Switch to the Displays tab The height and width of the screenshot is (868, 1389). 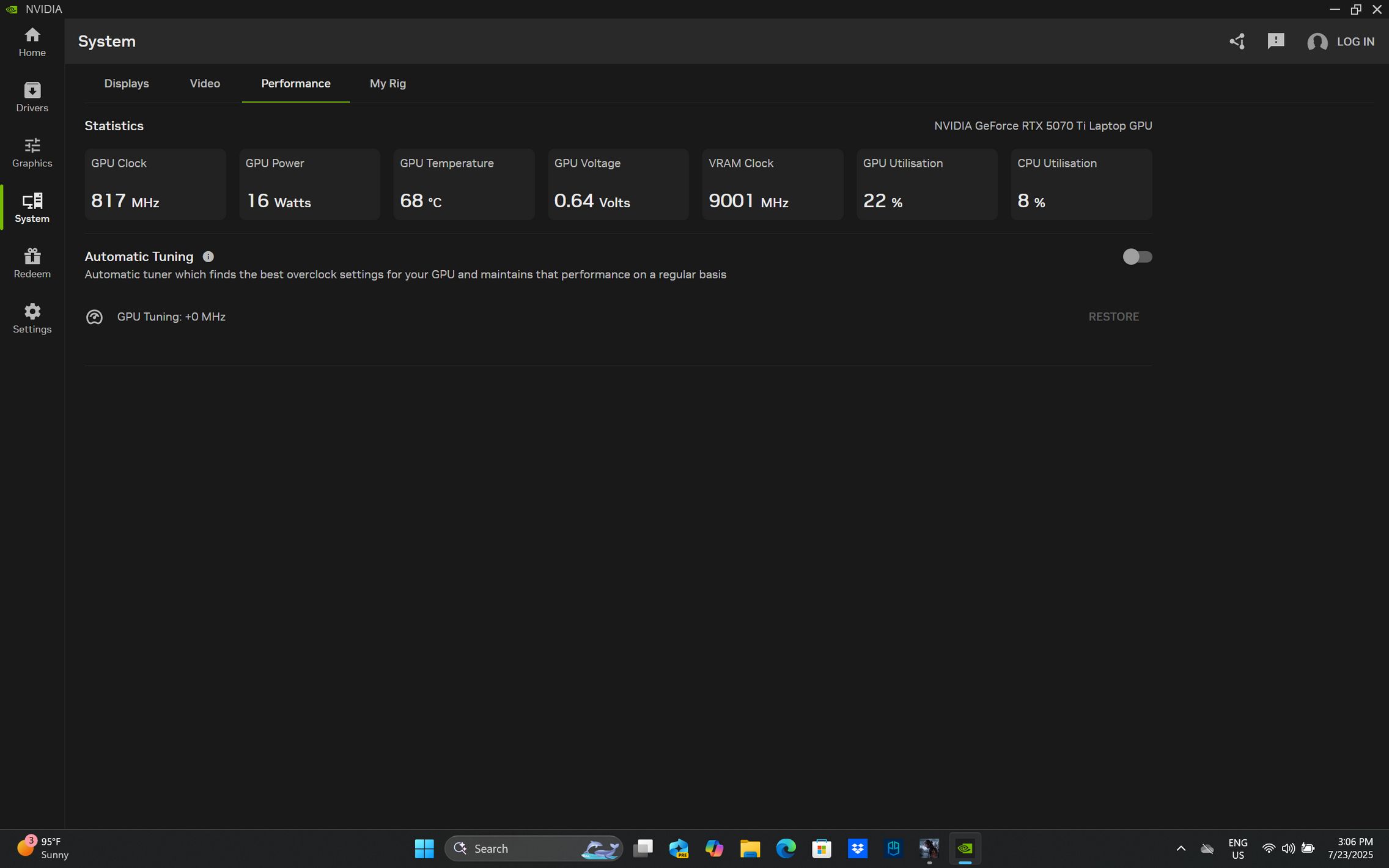click(x=127, y=84)
